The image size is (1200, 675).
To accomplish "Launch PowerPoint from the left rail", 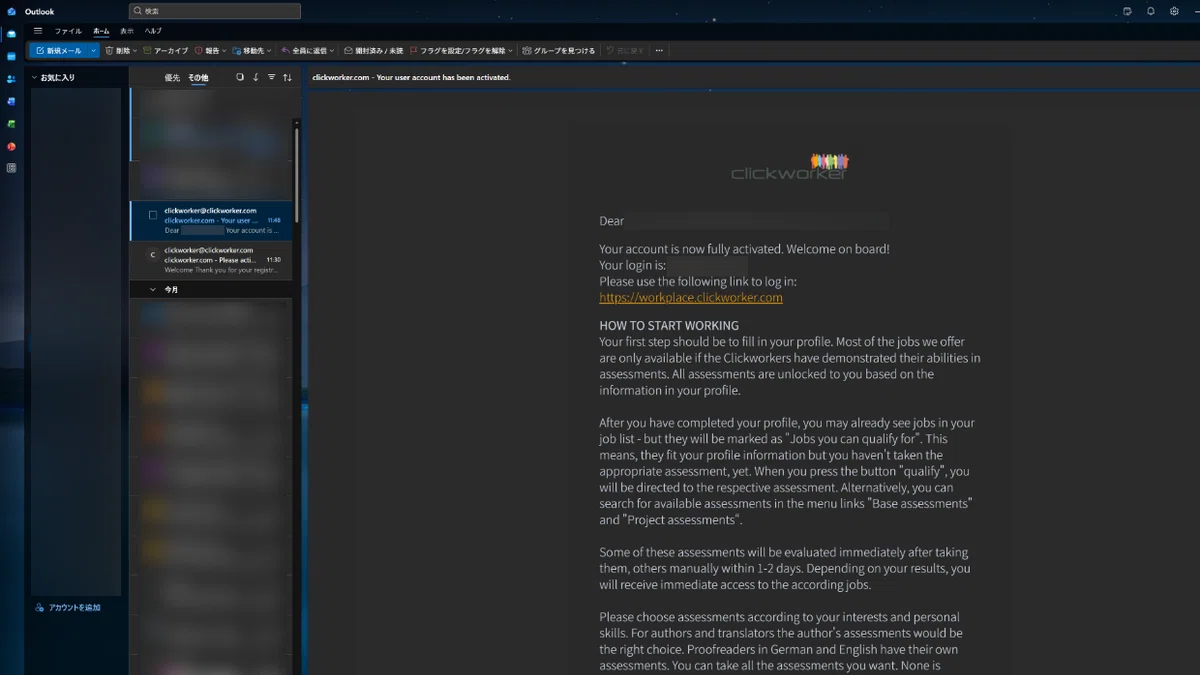I will (11, 146).
